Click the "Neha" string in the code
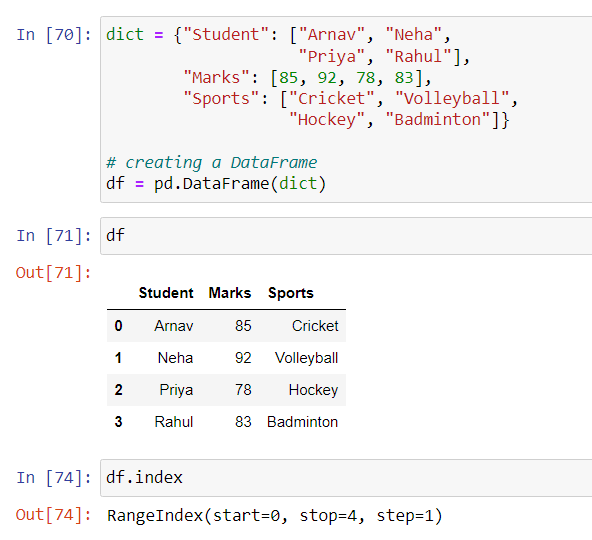The height and width of the screenshot is (540, 592). [414, 35]
